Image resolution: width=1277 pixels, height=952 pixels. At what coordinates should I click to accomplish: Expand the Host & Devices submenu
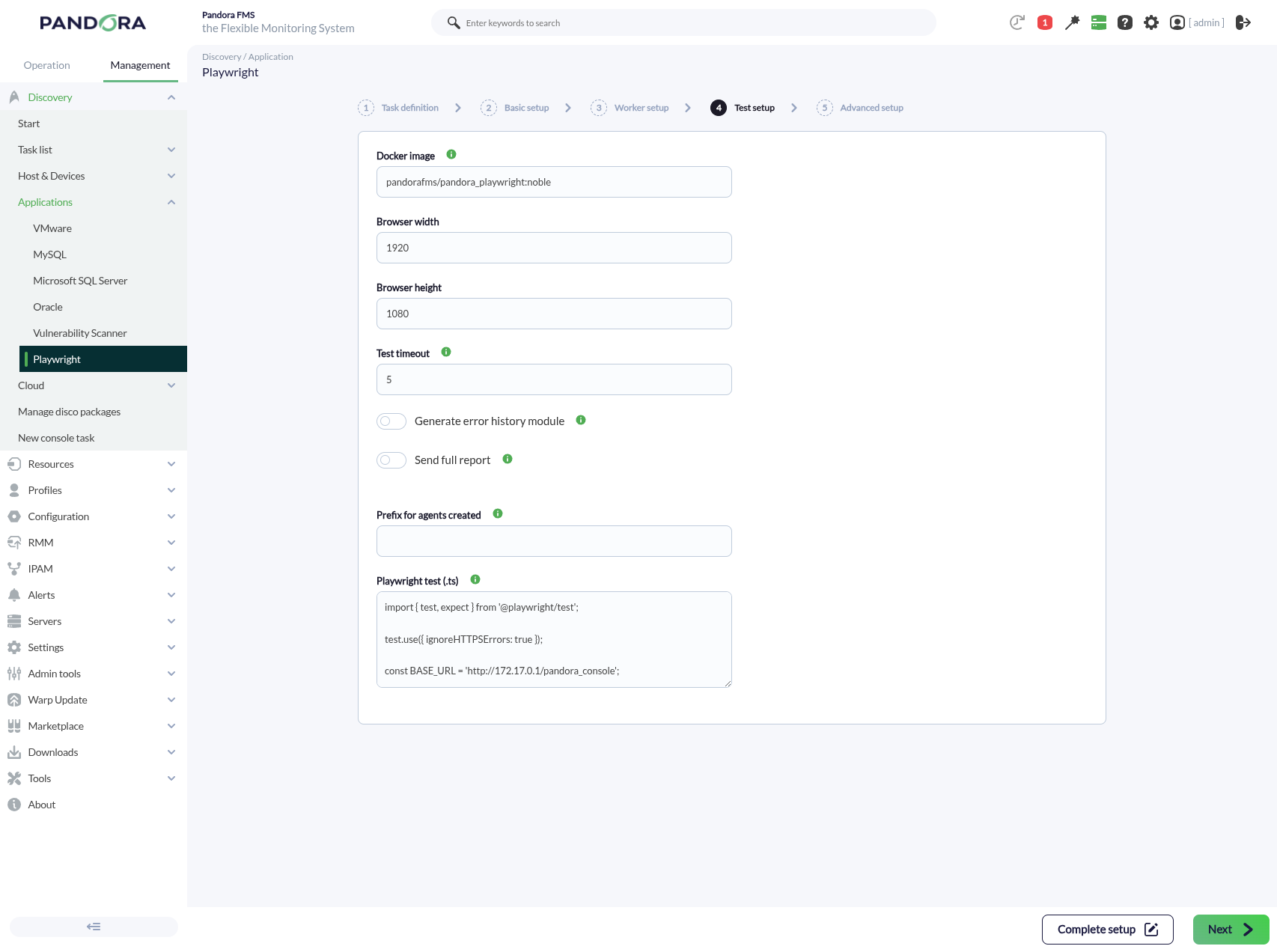coord(171,176)
